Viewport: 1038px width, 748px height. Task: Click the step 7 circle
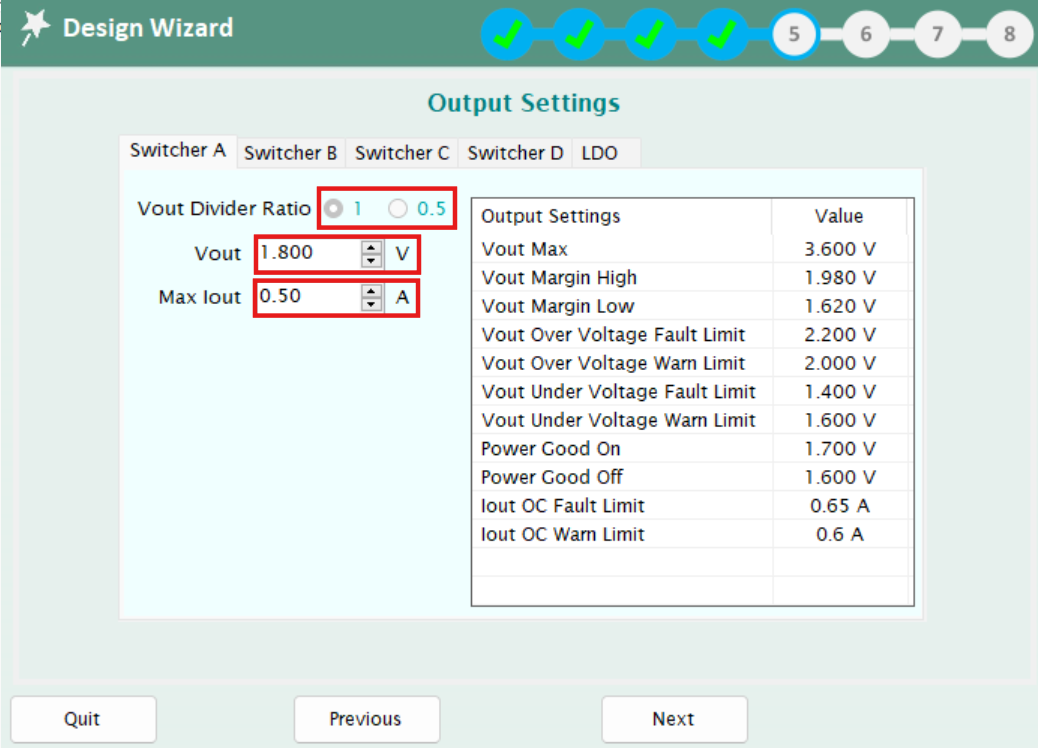click(x=937, y=34)
